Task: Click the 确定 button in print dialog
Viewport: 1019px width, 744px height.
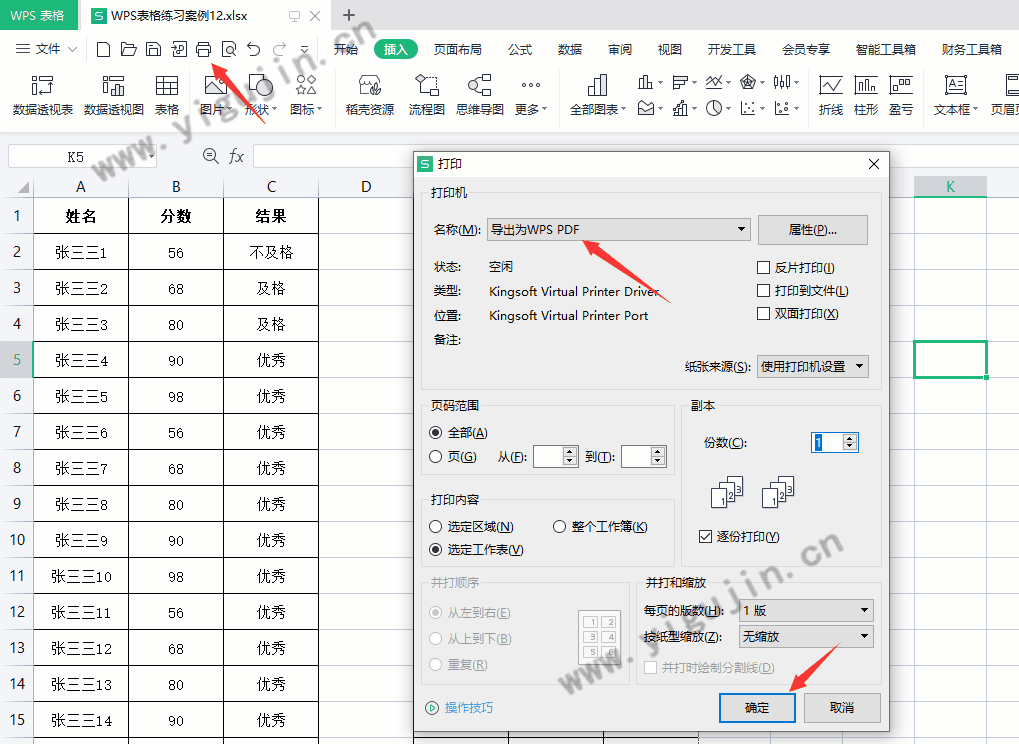Action: point(757,708)
